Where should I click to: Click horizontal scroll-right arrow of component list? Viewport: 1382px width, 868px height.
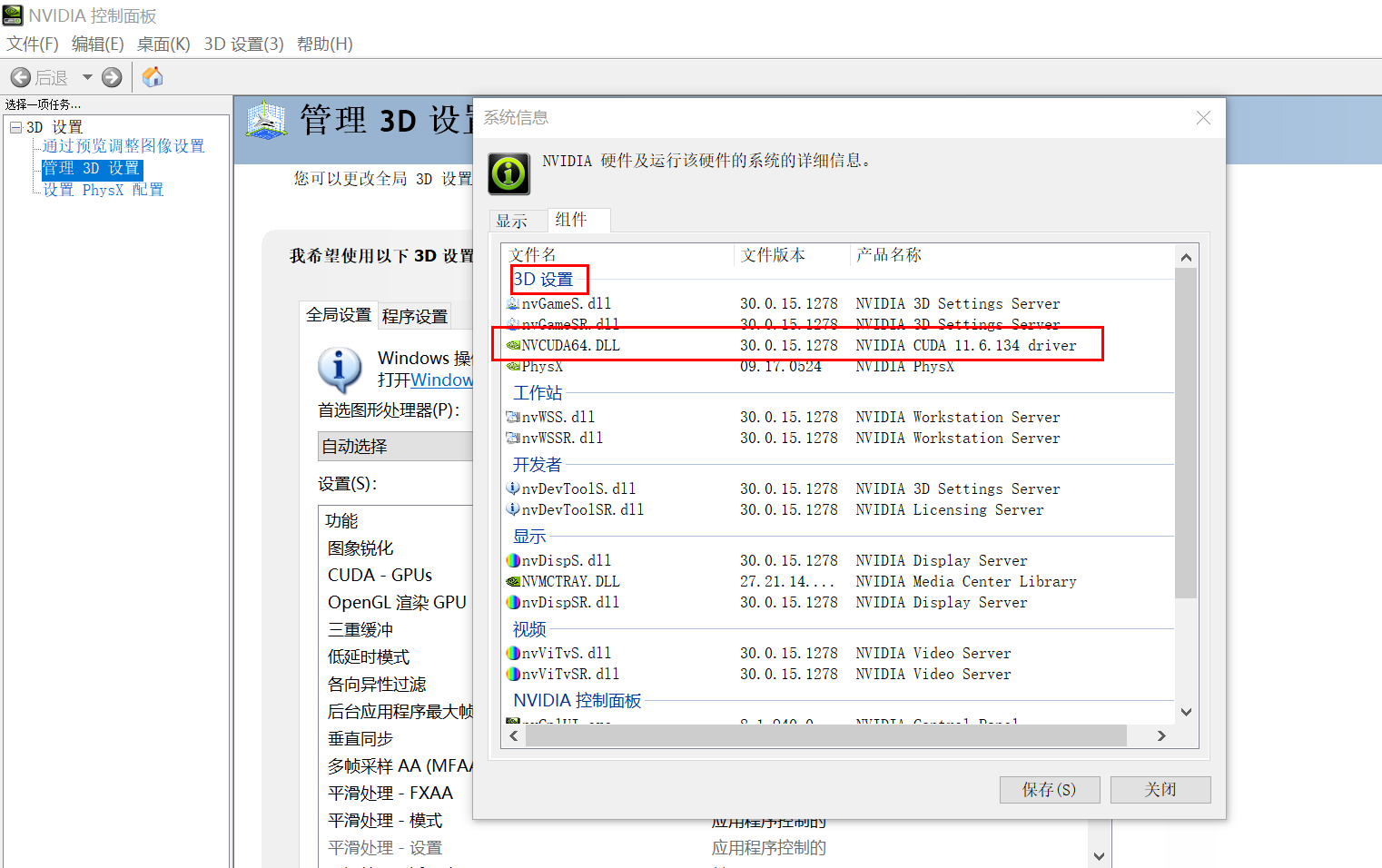click(x=1161, y=735)
